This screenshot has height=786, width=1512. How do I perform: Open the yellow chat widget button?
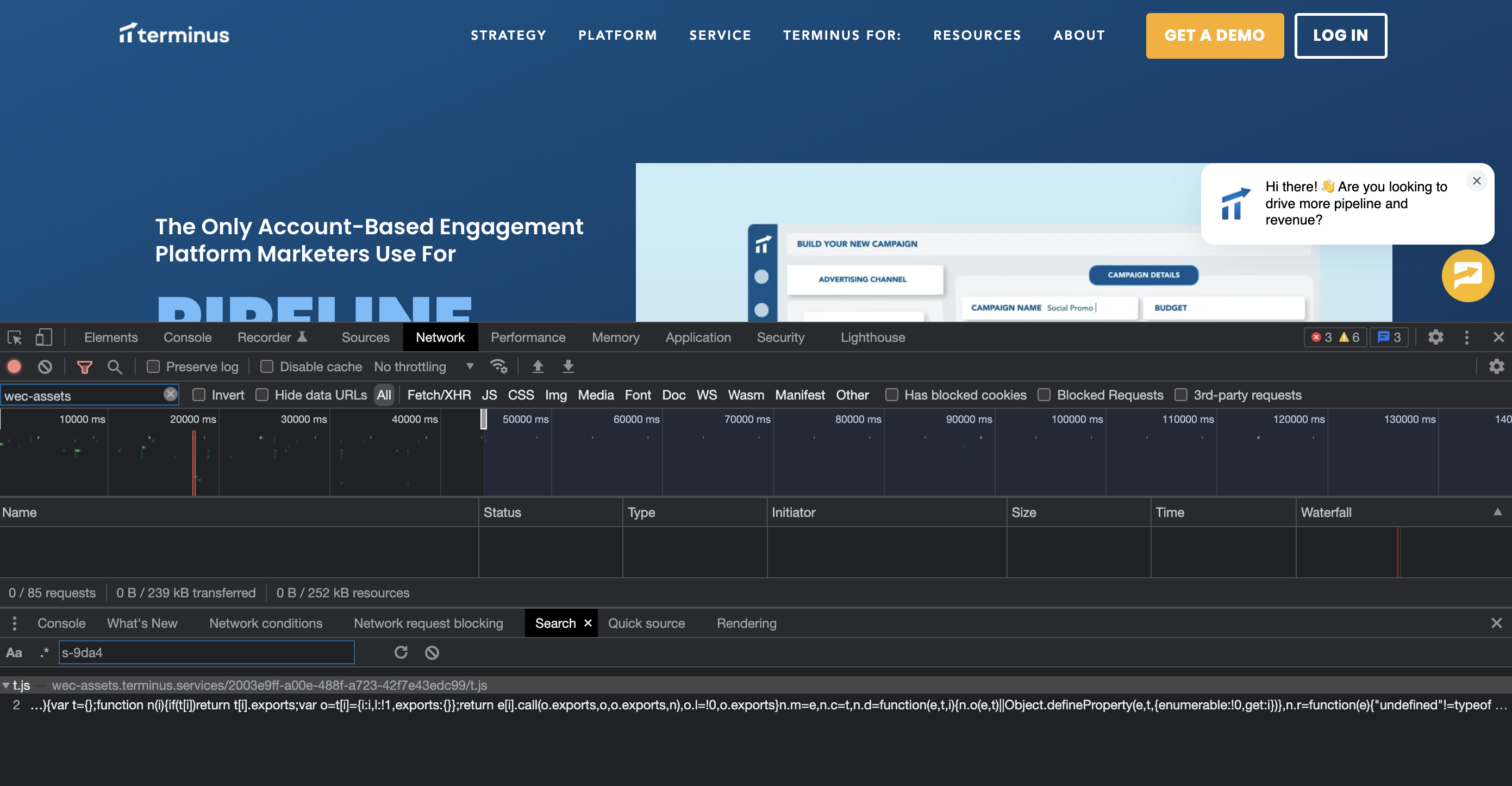pos(1467,276)
